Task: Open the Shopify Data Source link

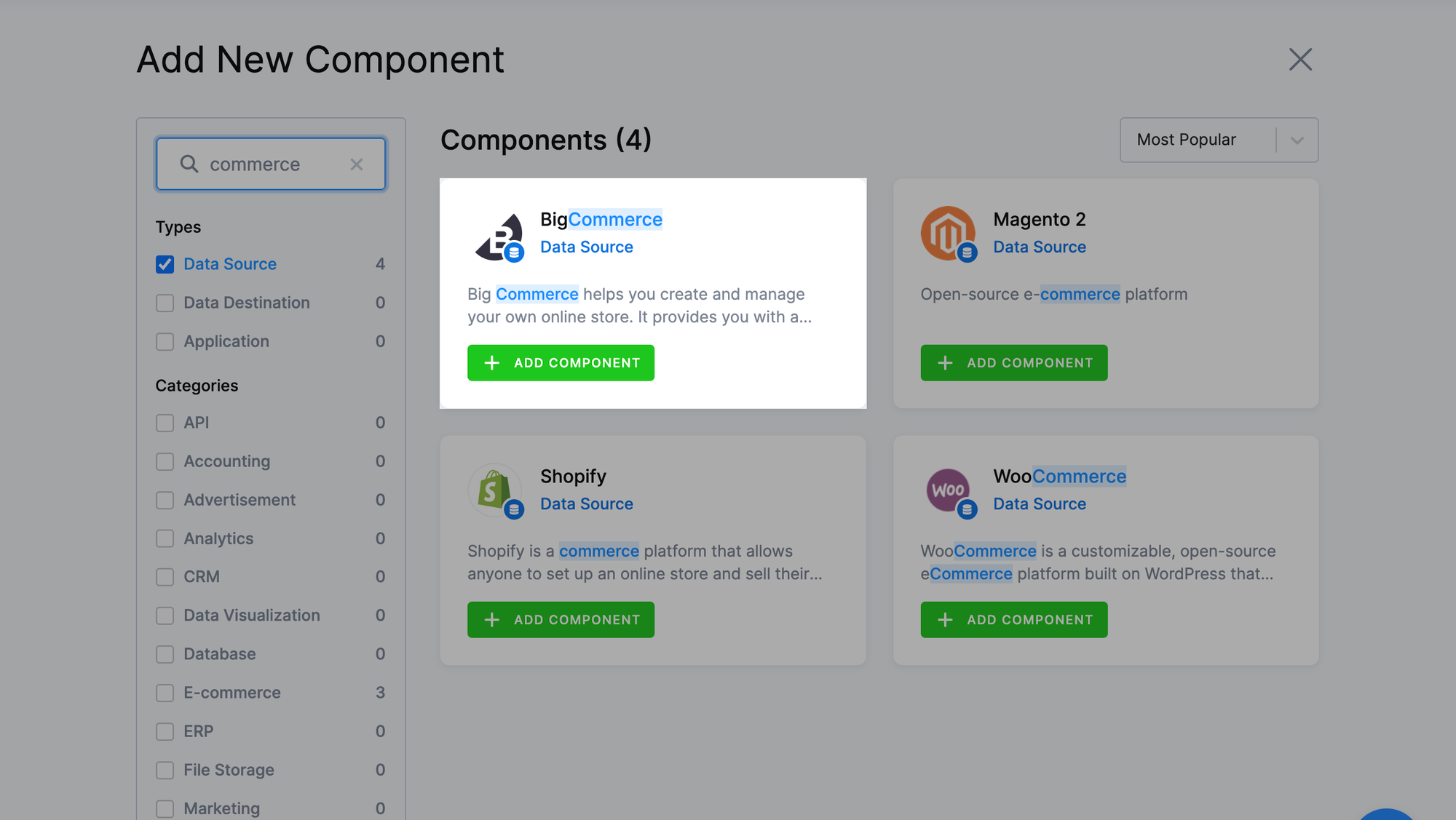Action: tap(586, 503)
